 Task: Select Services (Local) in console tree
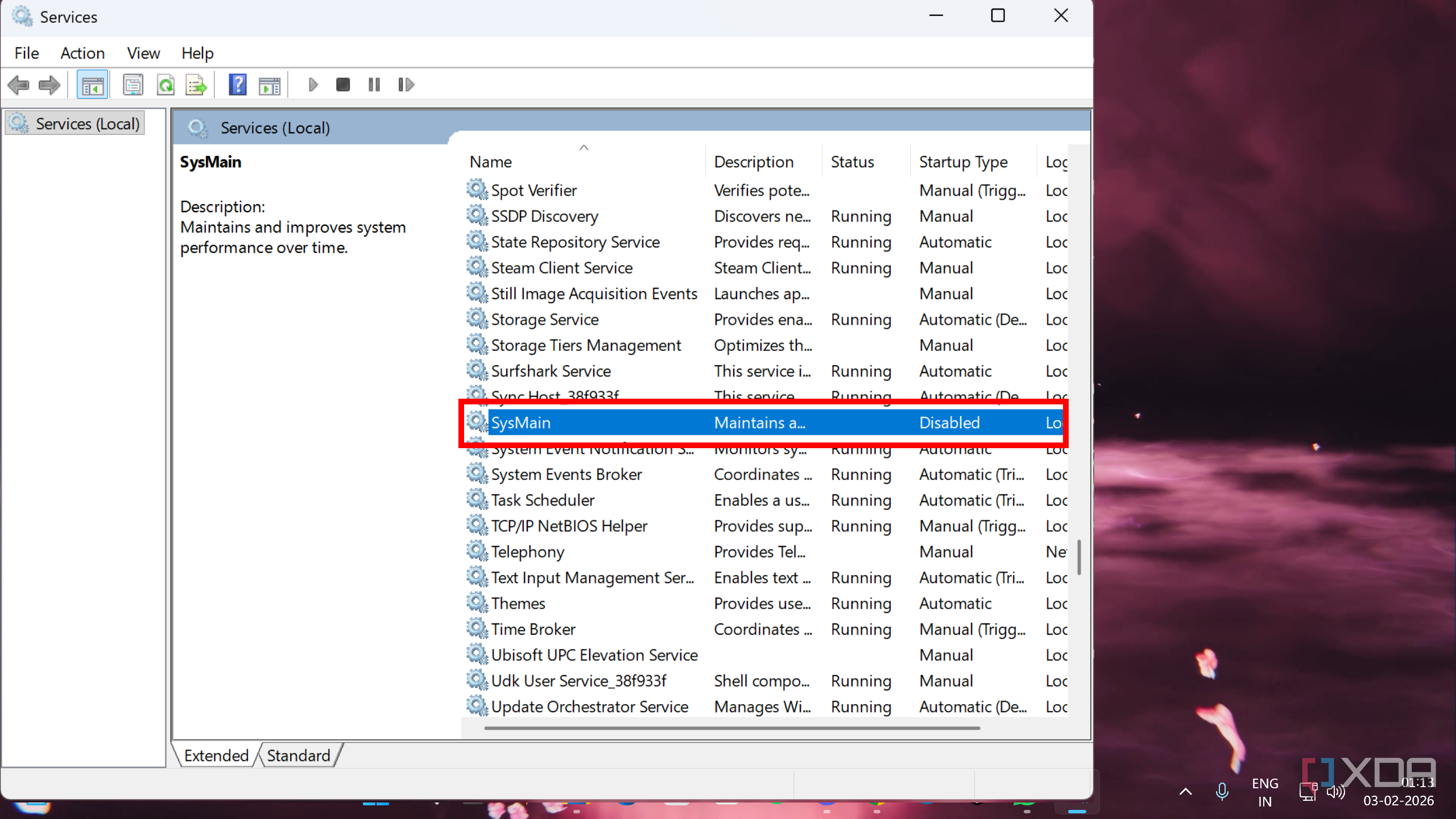click(87, 123)
